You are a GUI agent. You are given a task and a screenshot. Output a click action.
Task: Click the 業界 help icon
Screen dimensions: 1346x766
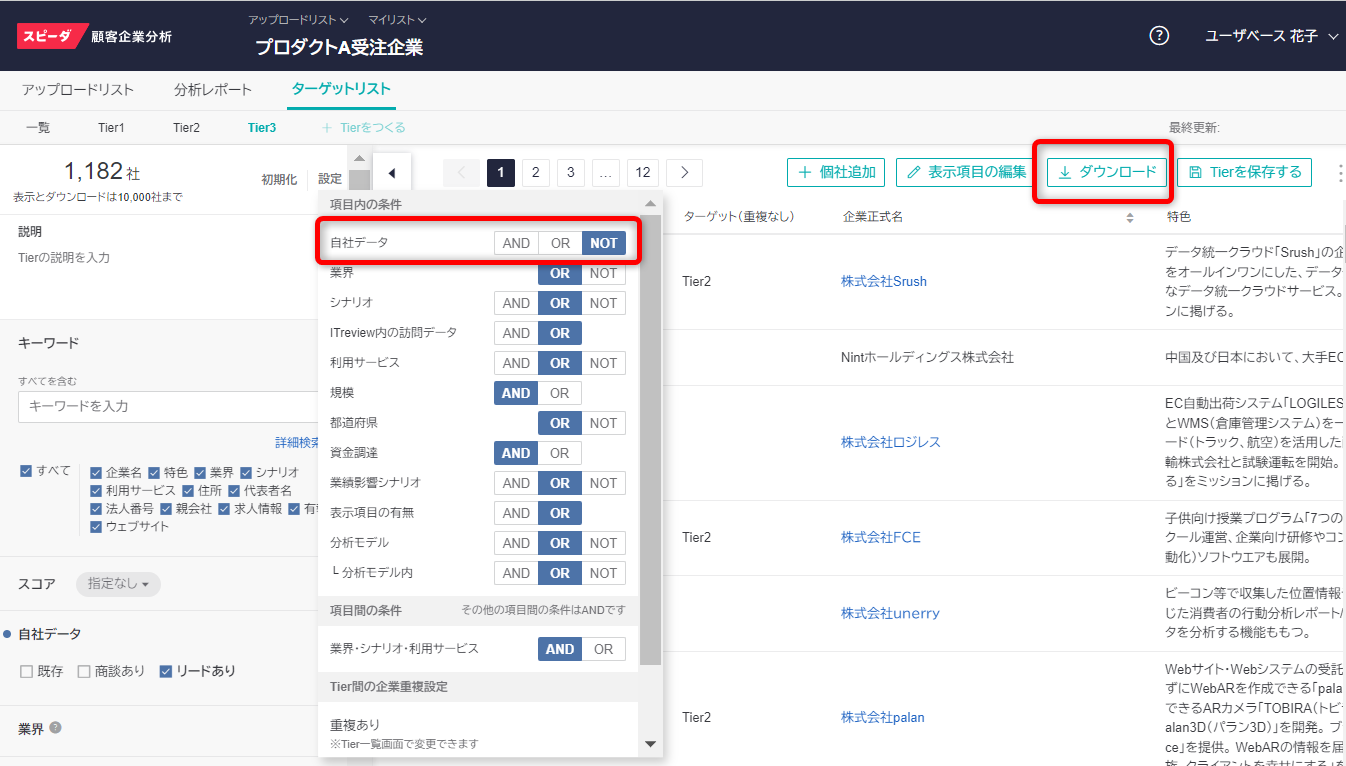coord(56,728)
